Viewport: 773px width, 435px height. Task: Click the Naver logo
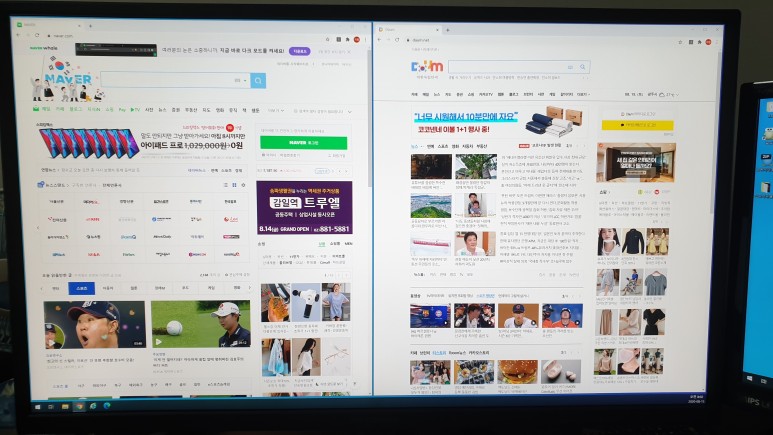click(69, 79)
